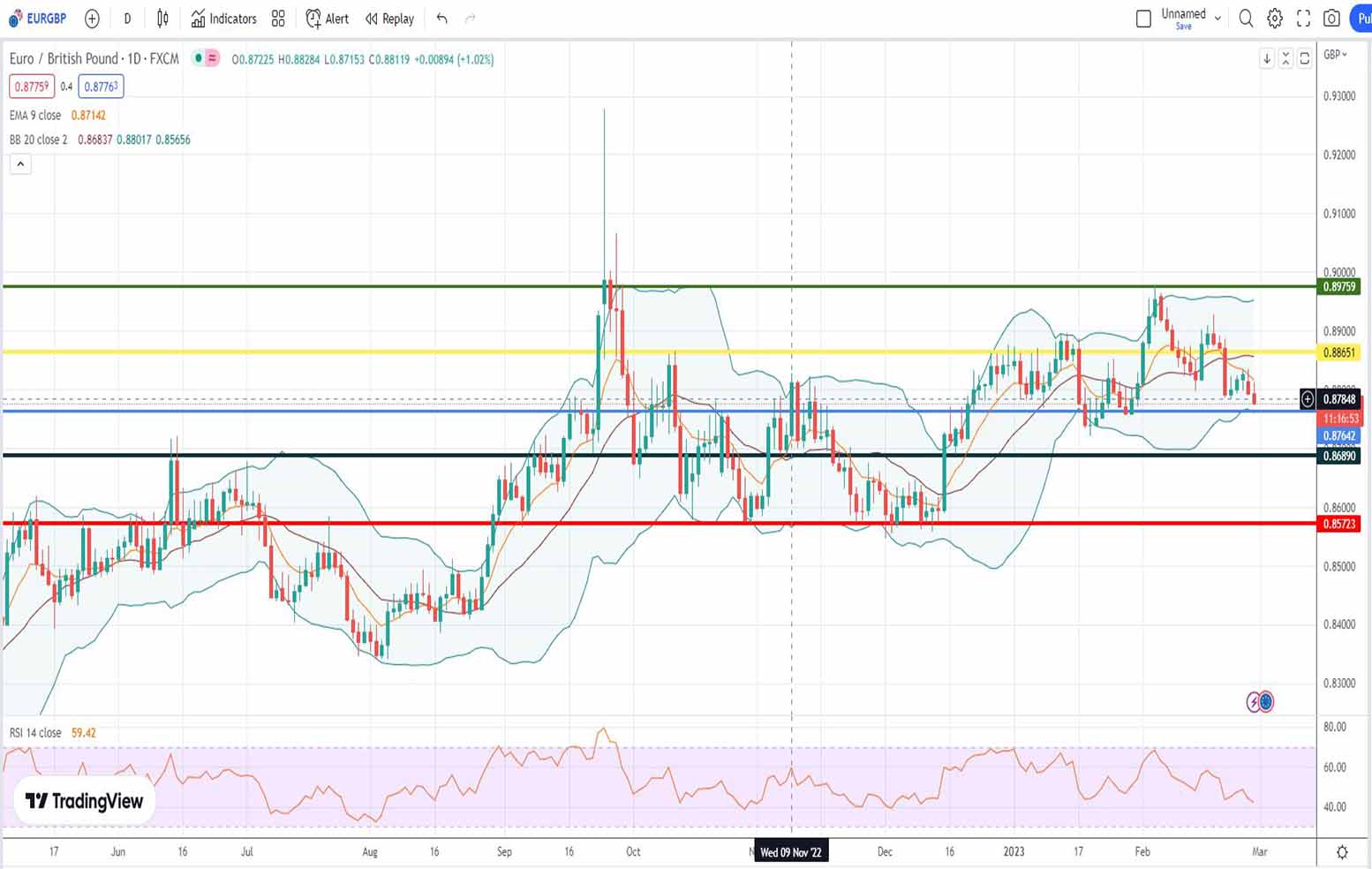The image size is (1372, 869).
Task: Create a new Alert
Action: coord(328,19)
